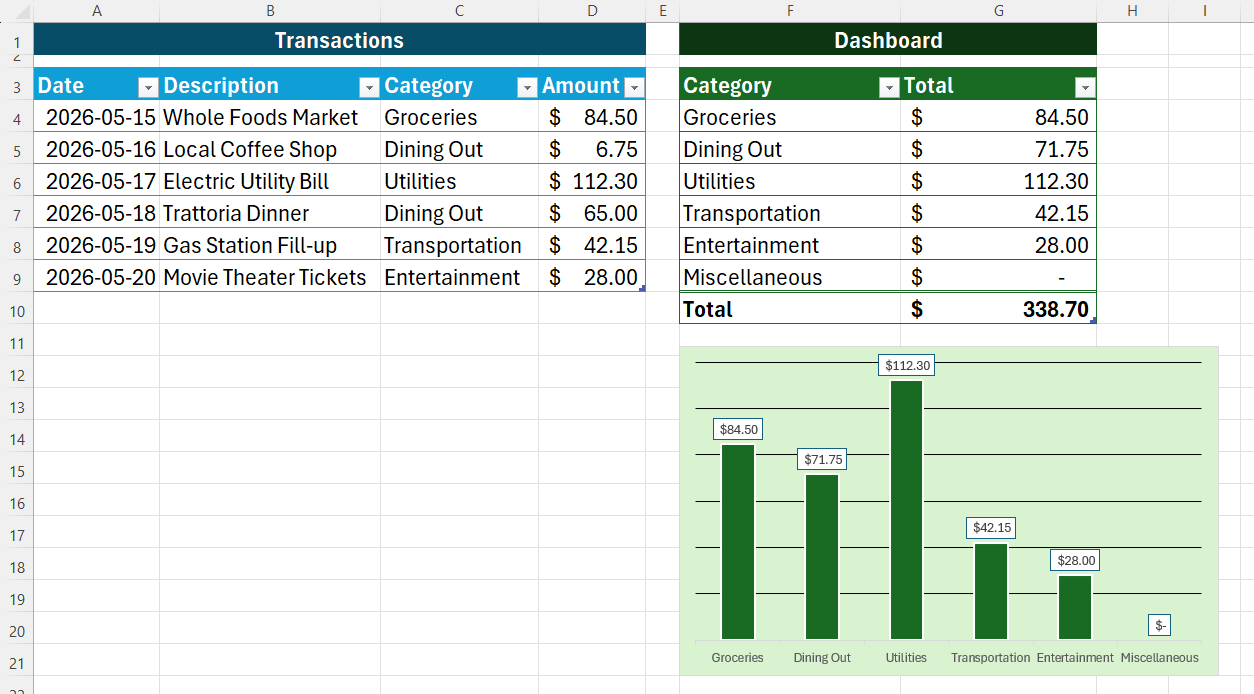Image resolution: width=1254 pixels, height=694 pixels.
Task: Select the date 2026-05-20 cell
Action: click(x=97, y=277)
